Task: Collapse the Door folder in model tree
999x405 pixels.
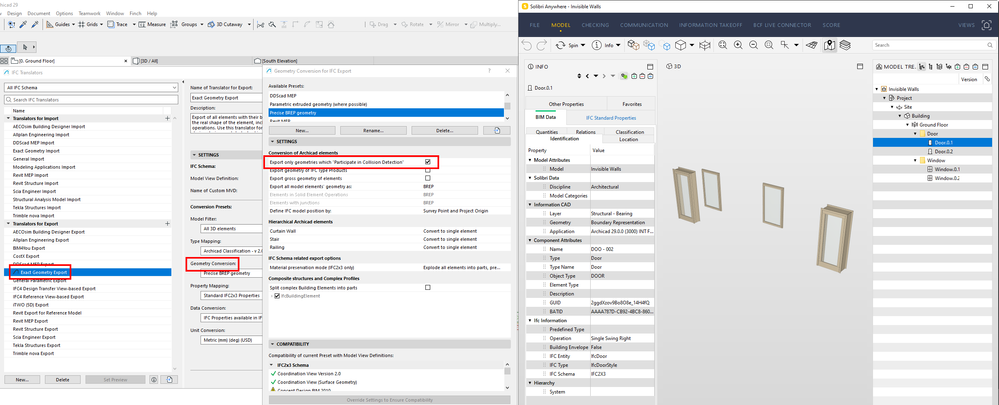Action: 916,134
